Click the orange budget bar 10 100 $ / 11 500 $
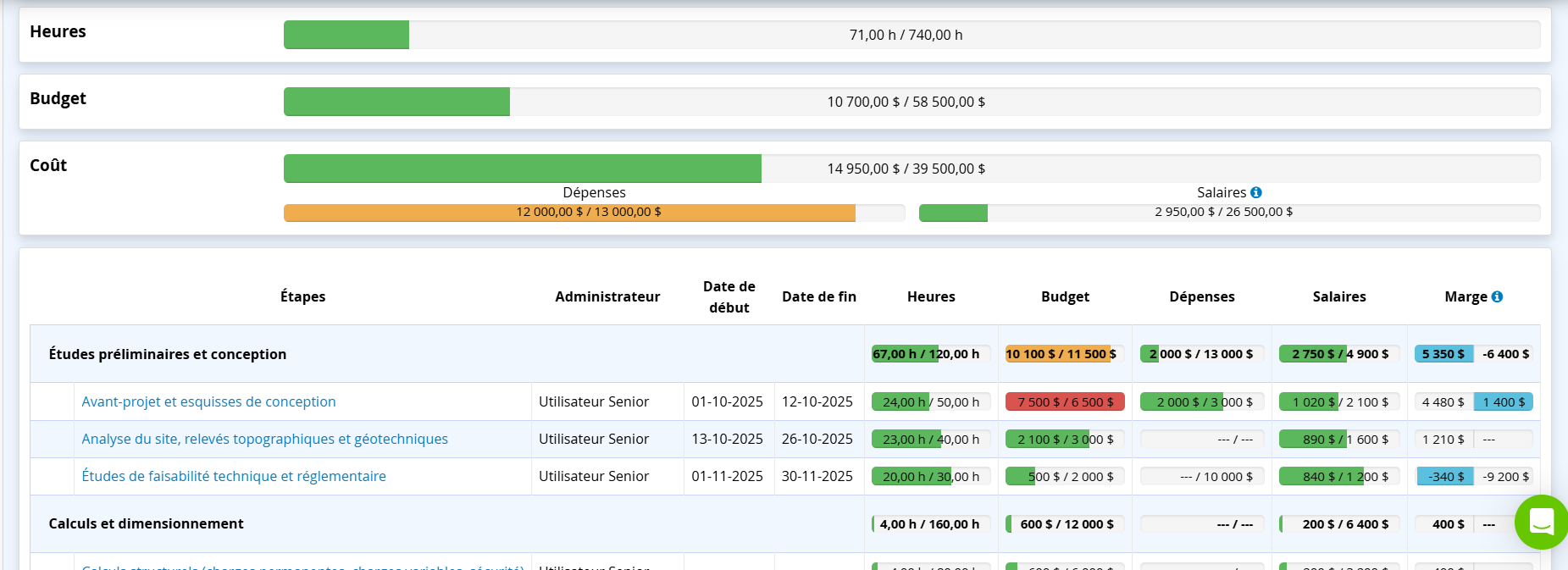 click(1065, 354)
